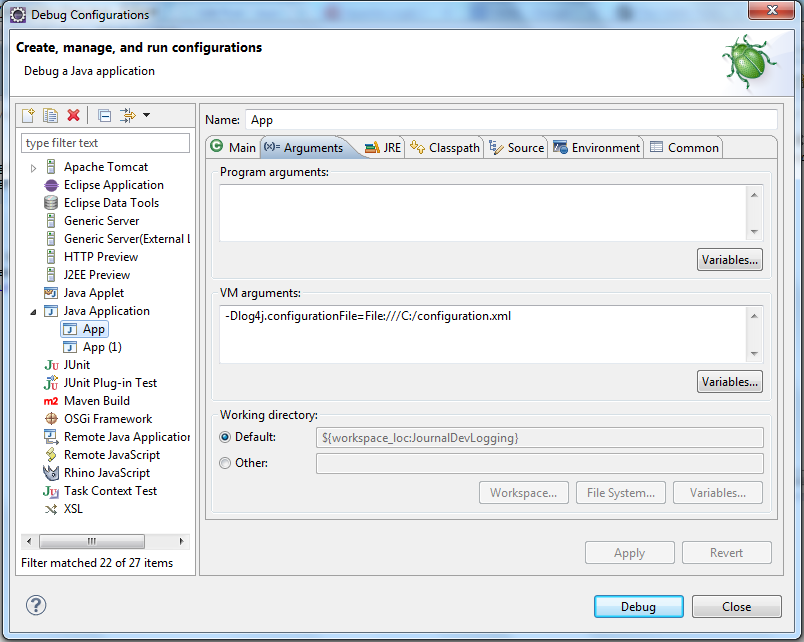804x642 pixels.
Task: Click the Remote Java Application icon
Action: 51,437
